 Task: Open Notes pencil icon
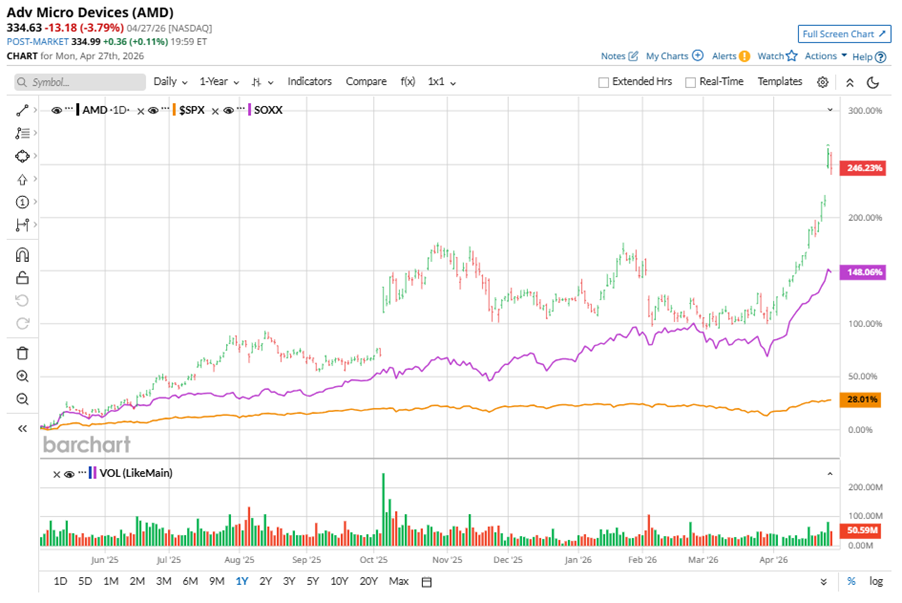(x=633, y=56)
